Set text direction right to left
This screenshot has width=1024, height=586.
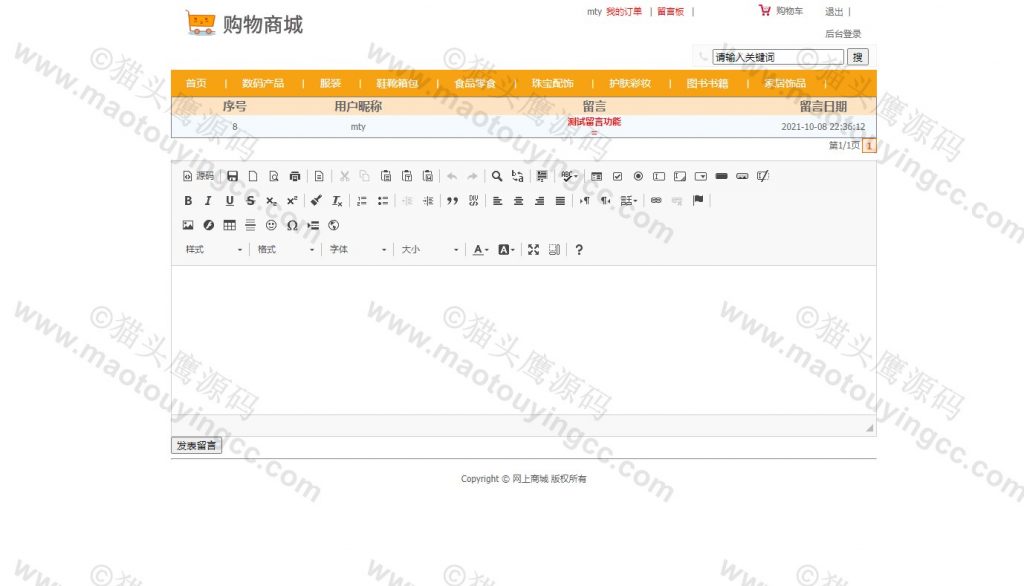605,201
